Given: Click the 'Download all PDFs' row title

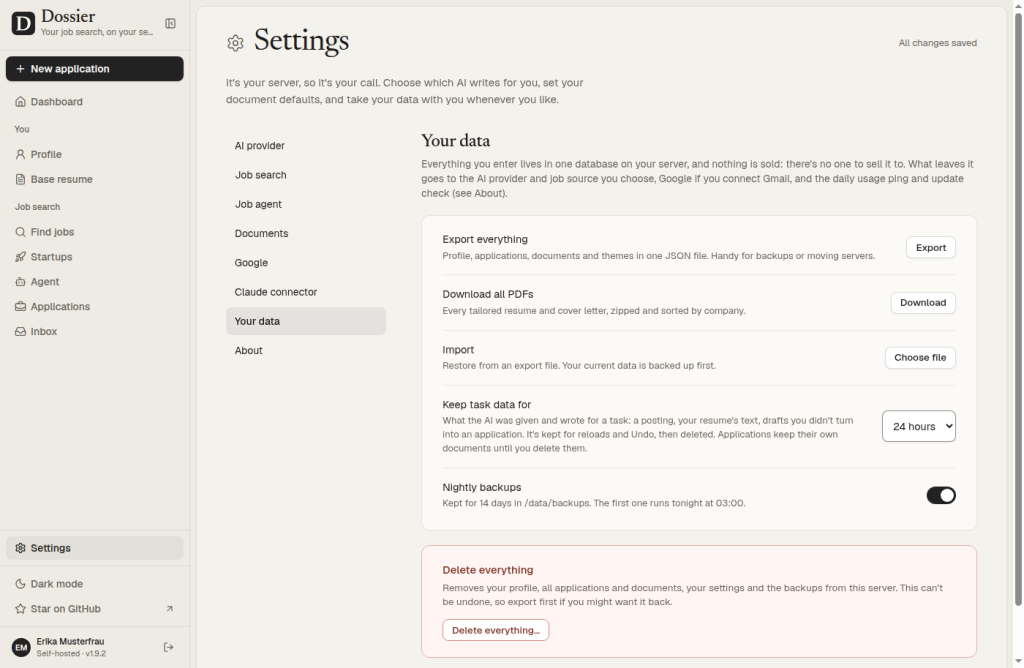Looking at the screenshot, I should (488, 294).
